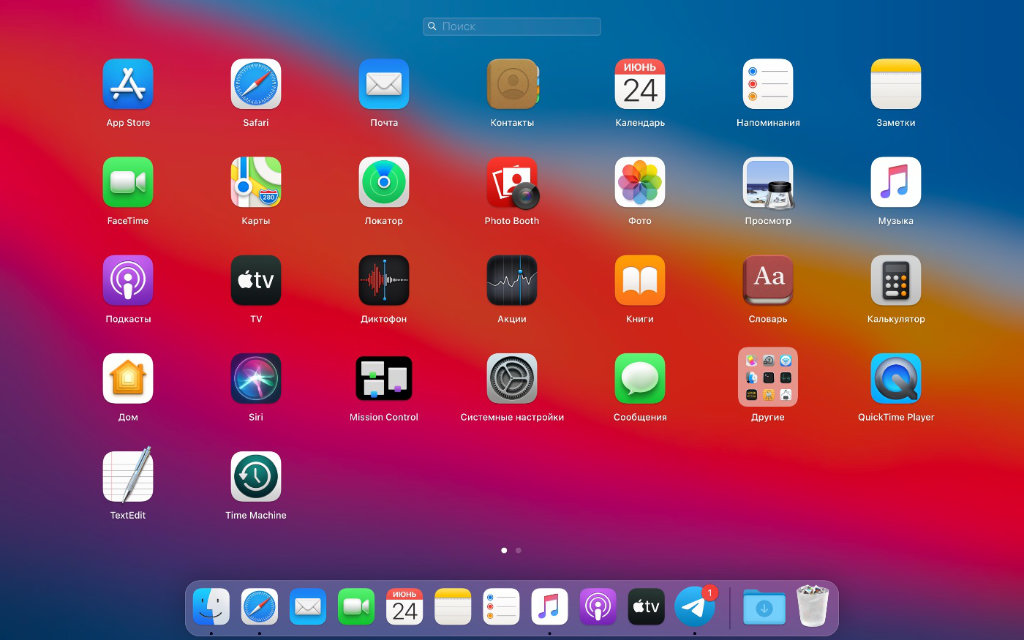1024x640 pixels.
Task: Select first Launchpad page dot
Action: pos(504,551)
